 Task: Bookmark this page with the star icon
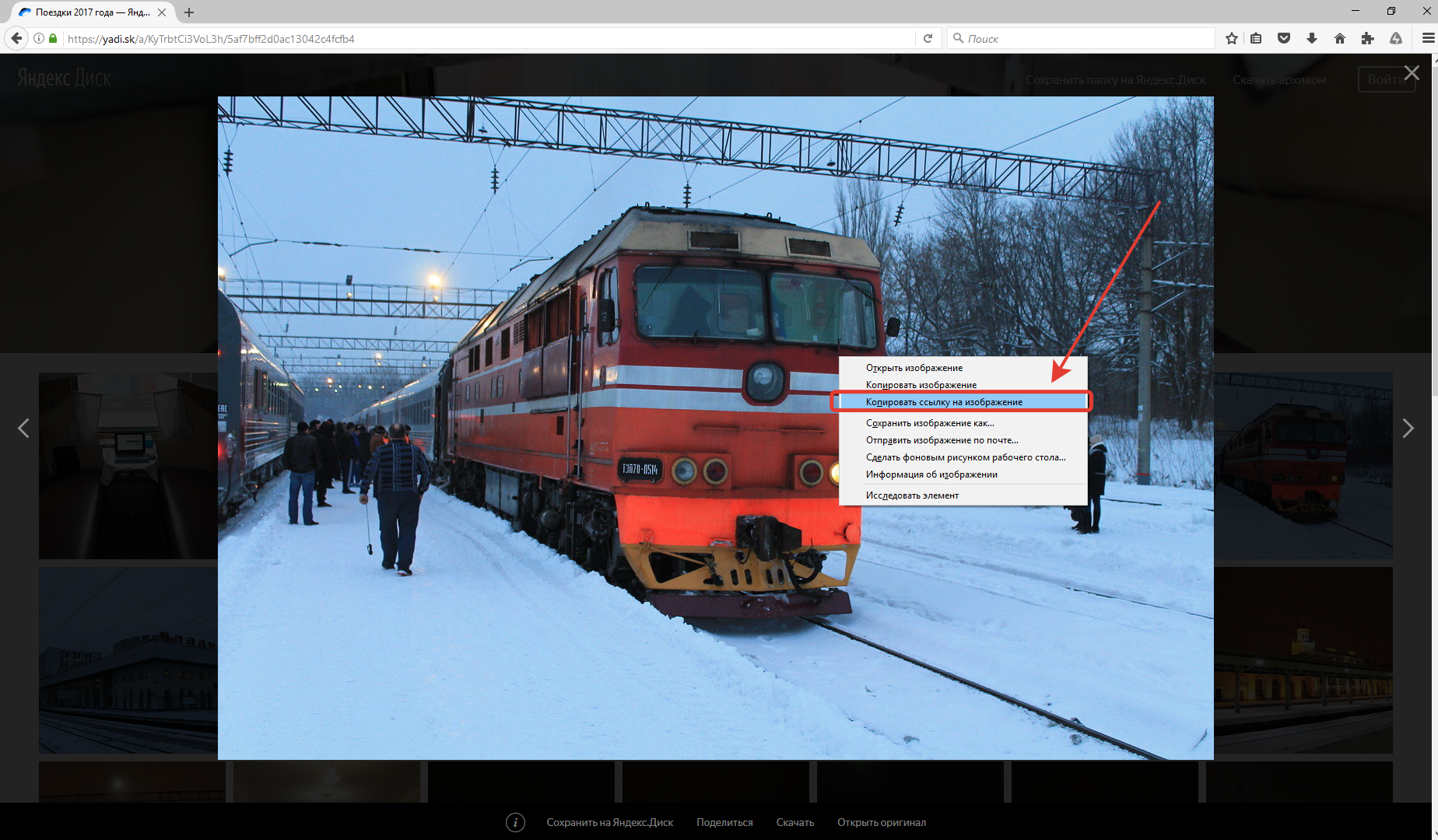point(1231,38)
